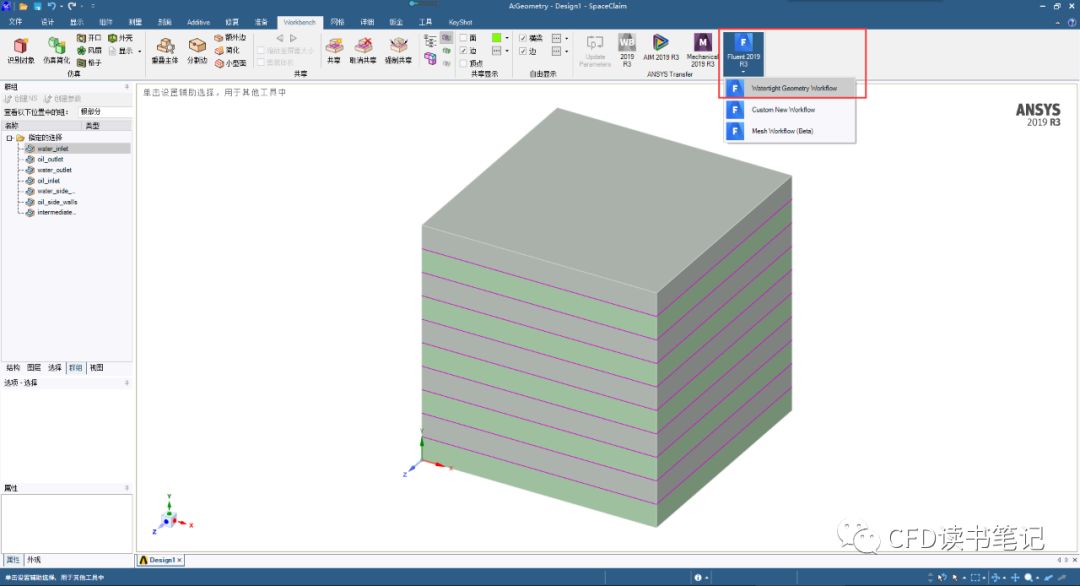Open the 根部分 group location dropdown
Image resolution: width=1080 pixels, height=586 pixels.
[x=105, y=112]
